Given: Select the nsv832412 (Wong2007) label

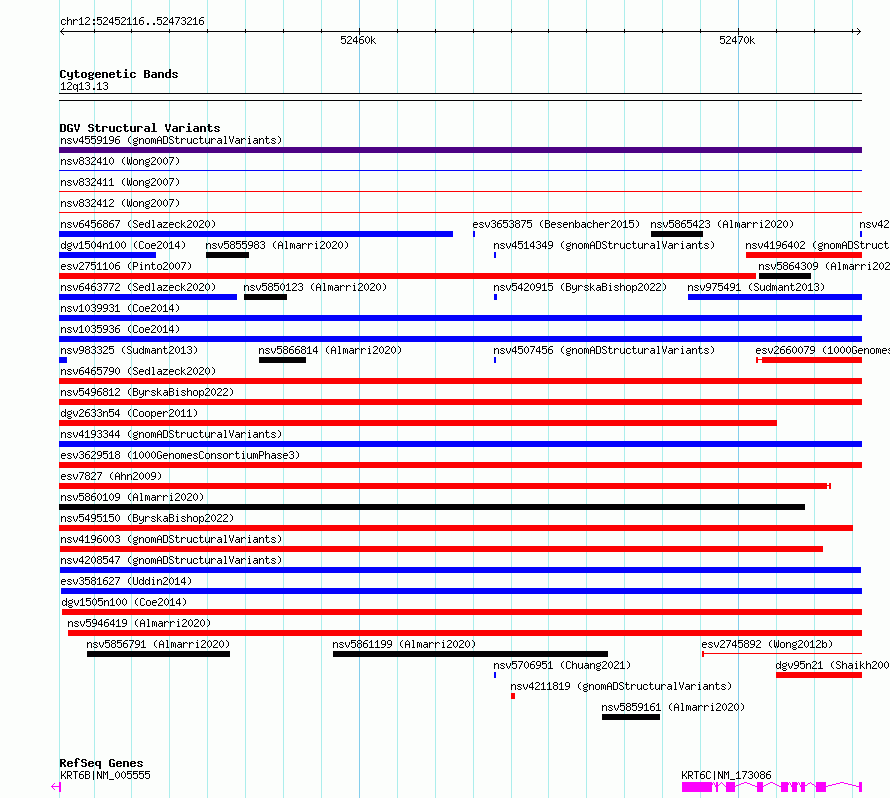Looking at the screenshot, I should point(120,203).
